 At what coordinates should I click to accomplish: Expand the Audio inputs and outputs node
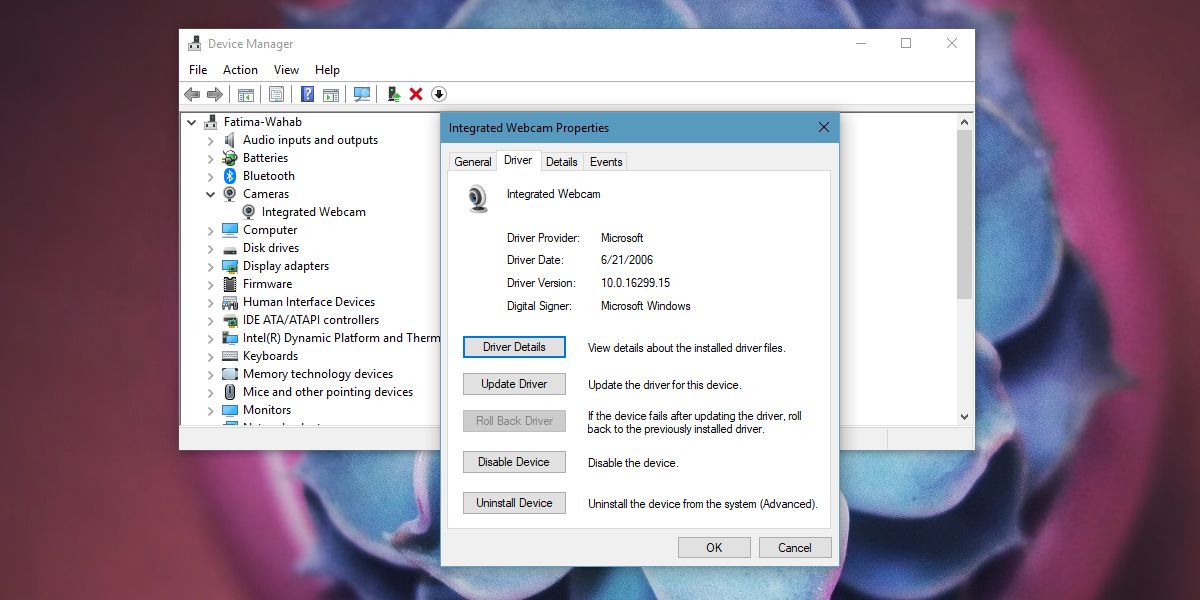click(210, 140)
